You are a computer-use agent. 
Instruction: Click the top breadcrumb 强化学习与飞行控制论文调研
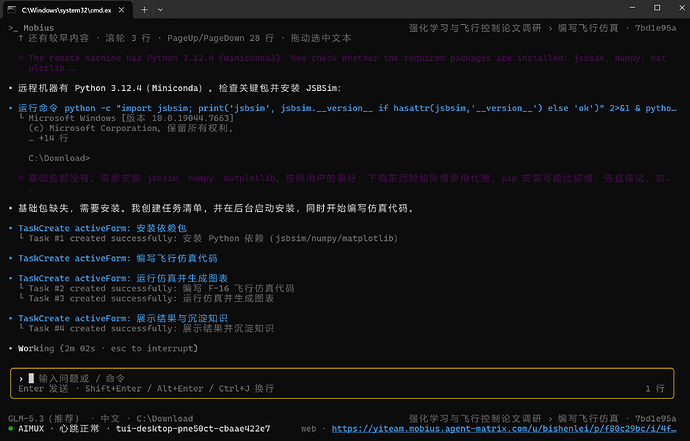[x=475, y=28]
